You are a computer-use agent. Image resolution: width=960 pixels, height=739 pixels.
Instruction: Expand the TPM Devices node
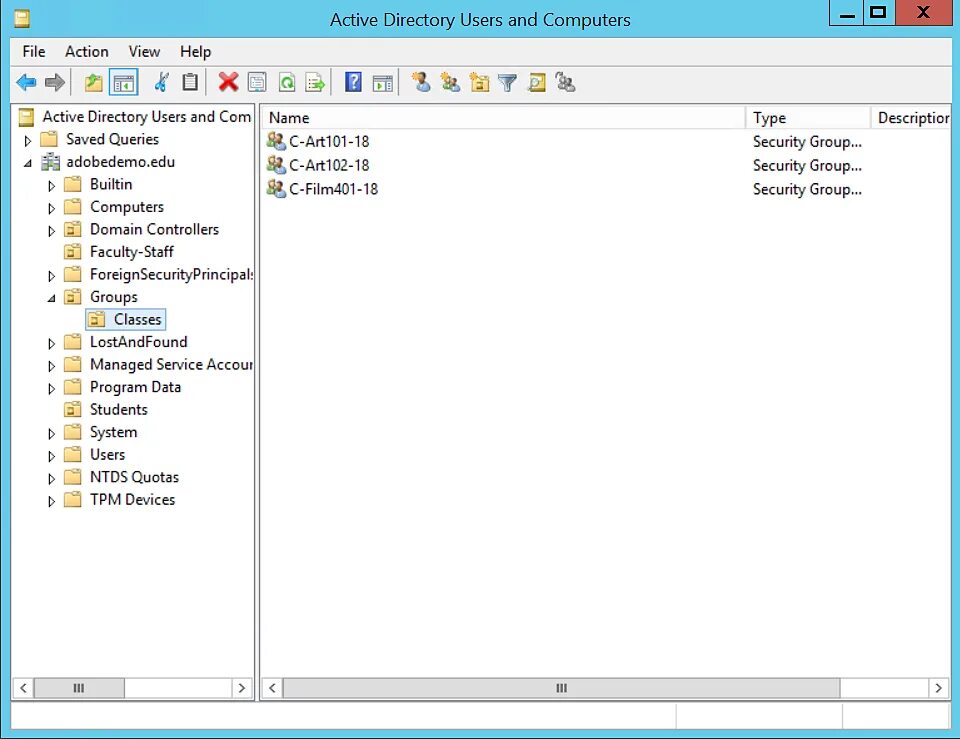tap(51, 501)
